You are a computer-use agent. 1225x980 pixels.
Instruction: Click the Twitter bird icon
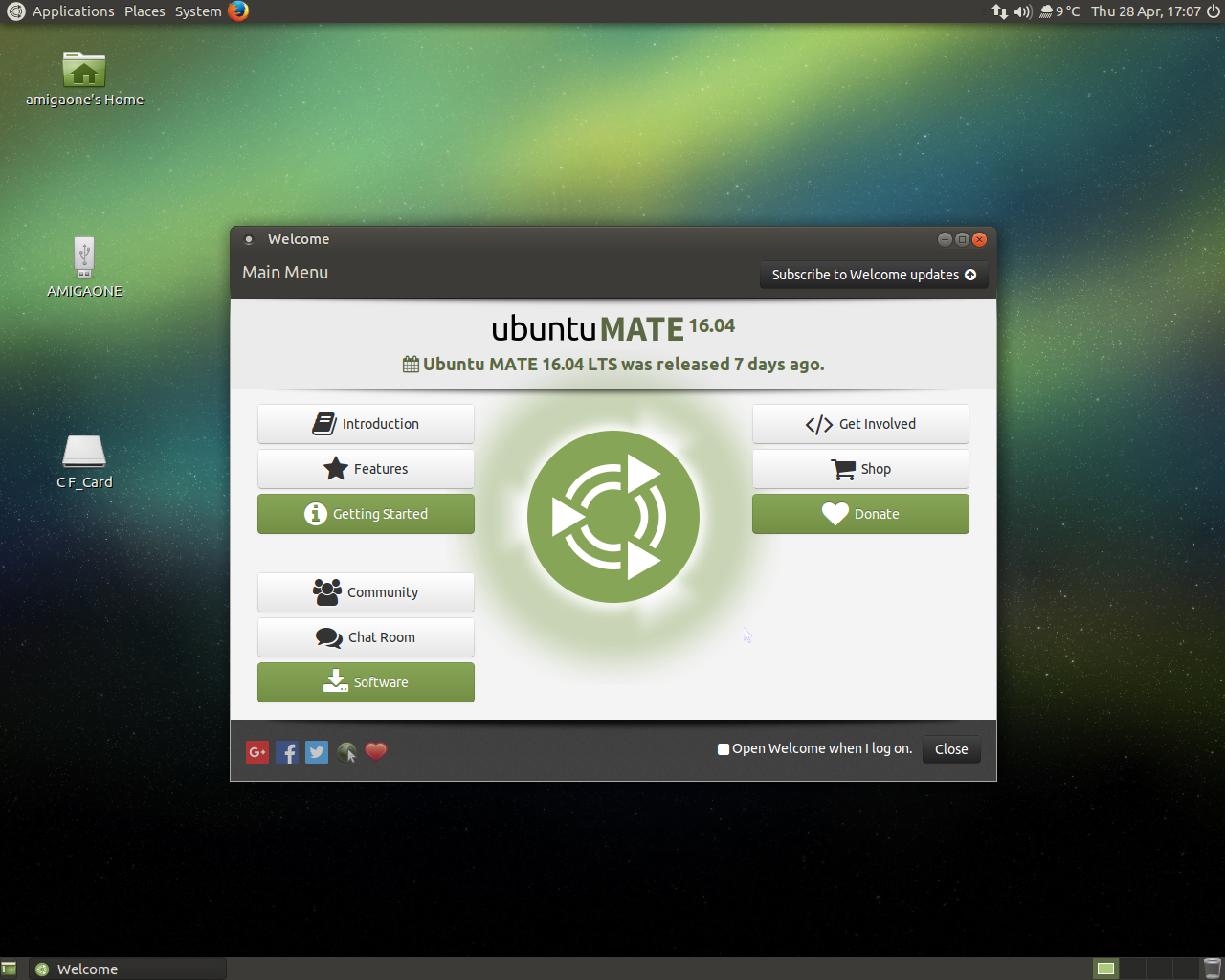[317, 752]
